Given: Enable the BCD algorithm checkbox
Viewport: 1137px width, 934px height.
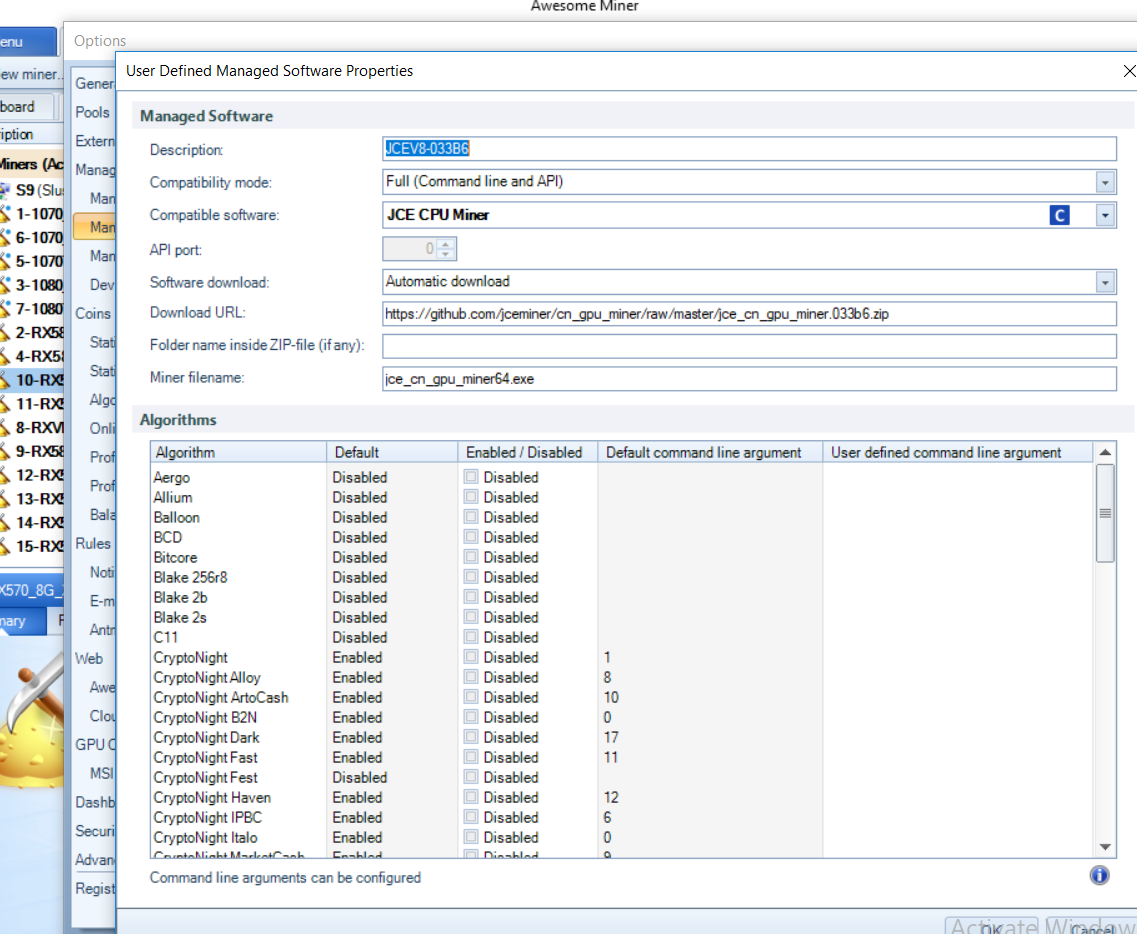Looking at the screenshot, I should pos(471,537).
